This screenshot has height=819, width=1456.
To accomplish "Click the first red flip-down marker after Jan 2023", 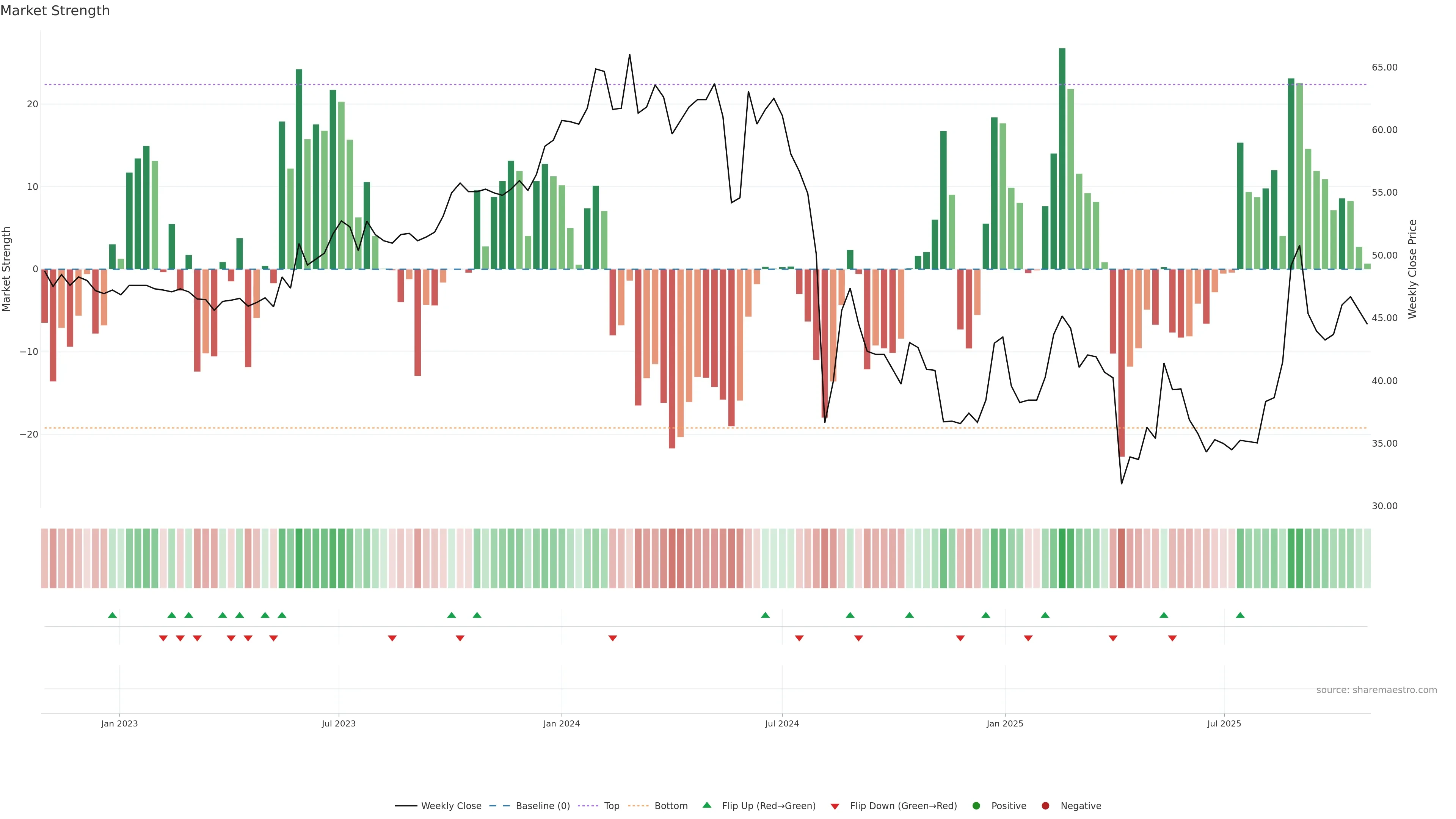I will [x=163, y=638].
